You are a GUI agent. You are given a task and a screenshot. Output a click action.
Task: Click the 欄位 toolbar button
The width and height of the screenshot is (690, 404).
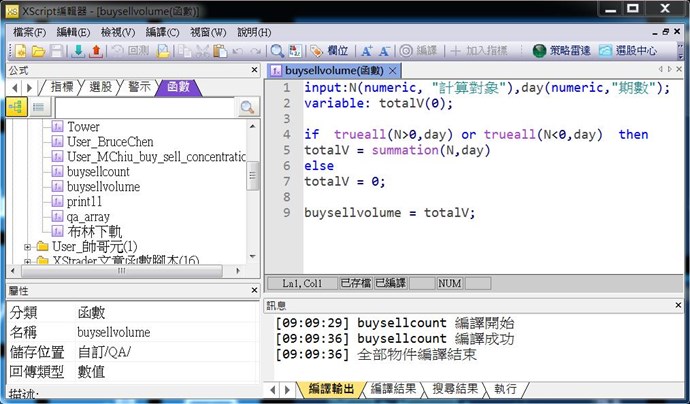pyautogui.click(x=330, y=51)
